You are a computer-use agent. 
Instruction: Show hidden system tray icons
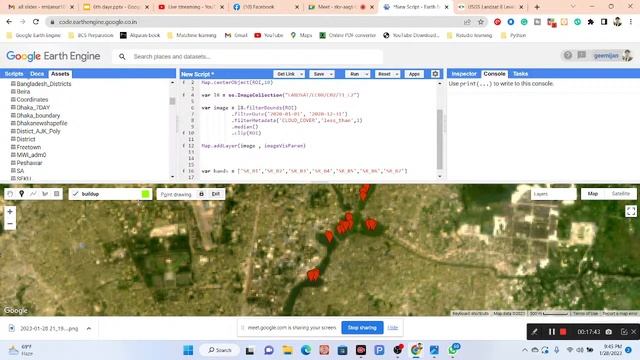pyautogui.click(x=524, y=350)
